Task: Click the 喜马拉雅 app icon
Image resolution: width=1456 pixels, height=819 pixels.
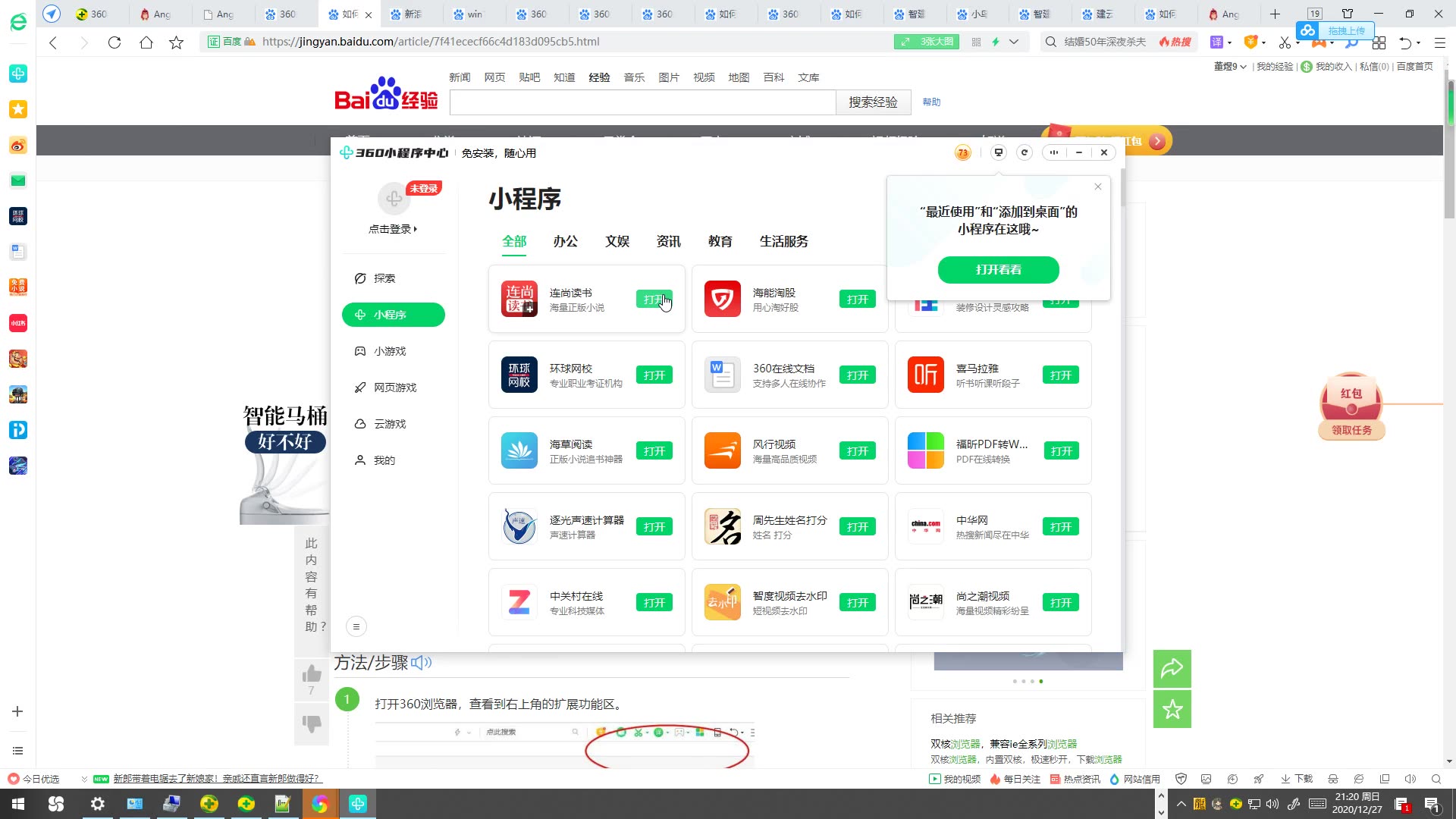Action: tap(926, 375)
